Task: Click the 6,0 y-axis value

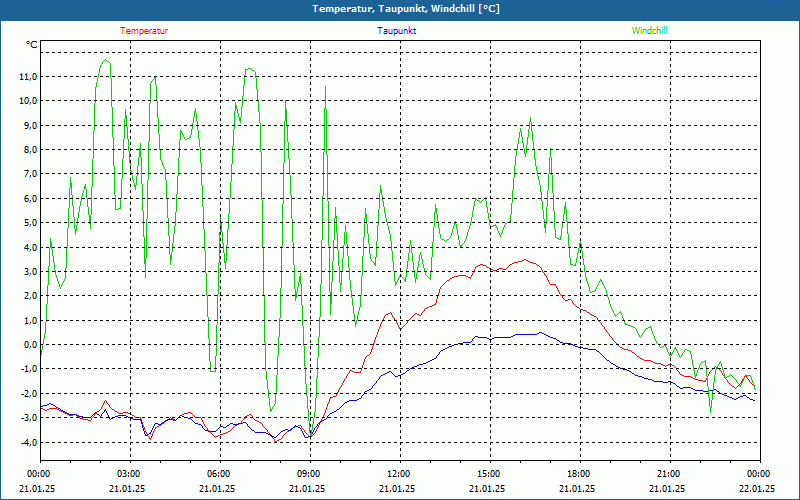Action: point(30,198)
